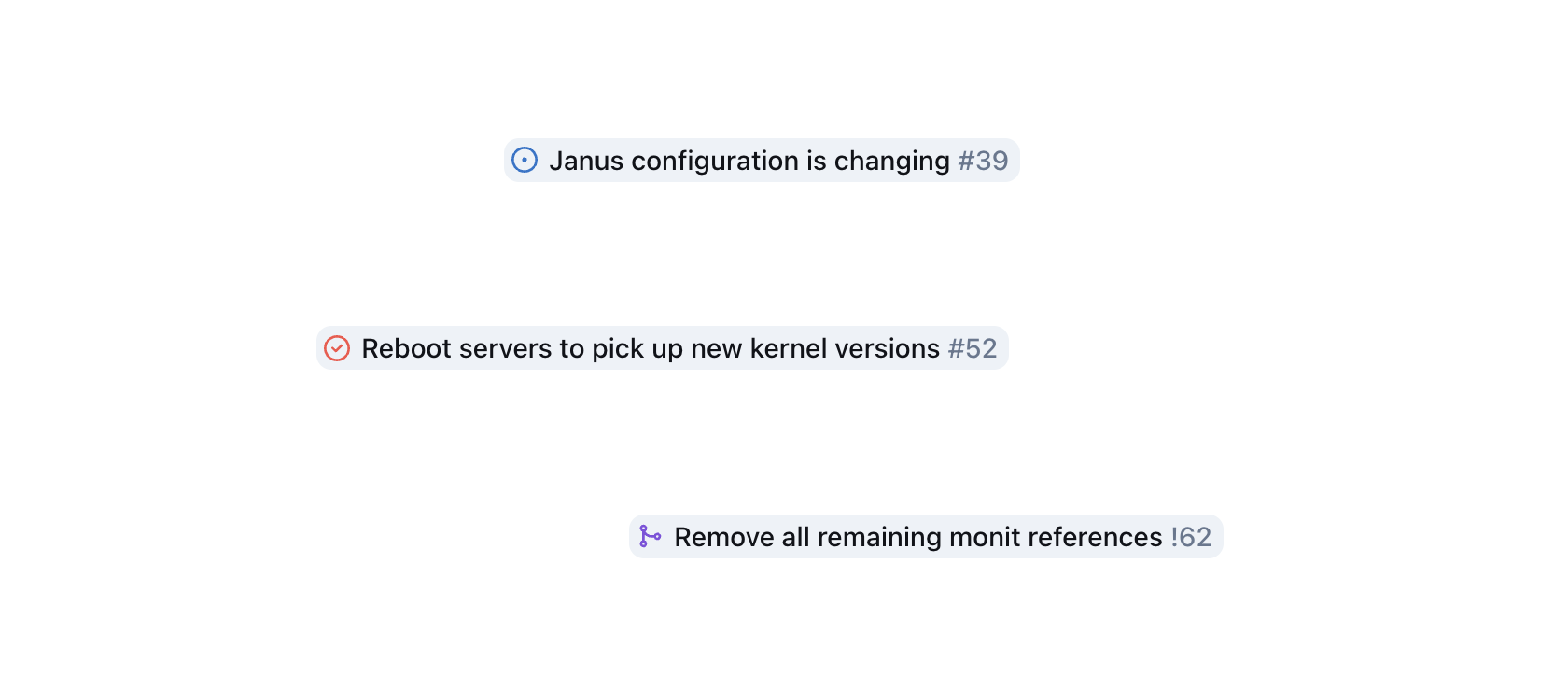Open issue #39 via its reference number
Image resolution: width=1568 pixels, height=691 pixels.
tap(982, 160)
